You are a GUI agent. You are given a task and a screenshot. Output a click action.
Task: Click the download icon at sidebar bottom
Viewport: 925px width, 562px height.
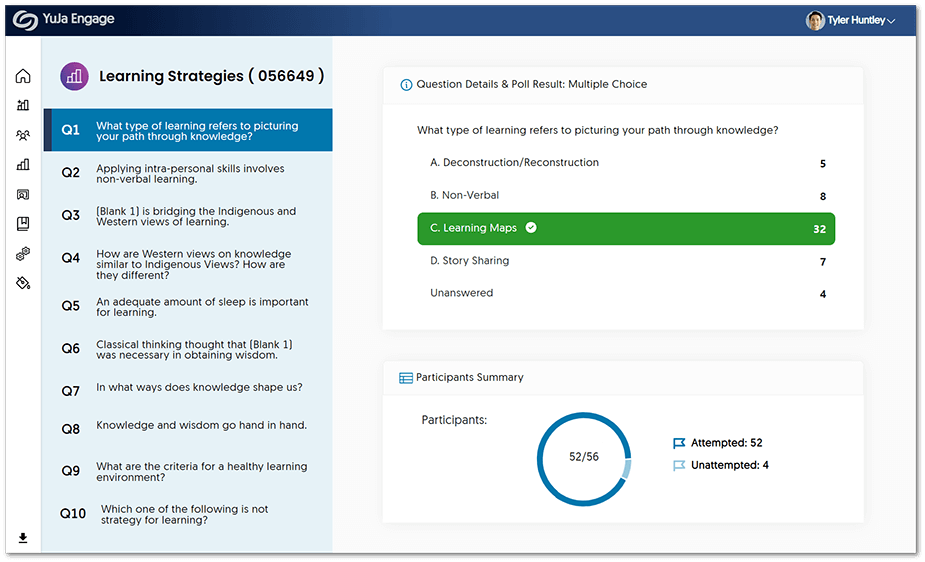click(23, 538)
